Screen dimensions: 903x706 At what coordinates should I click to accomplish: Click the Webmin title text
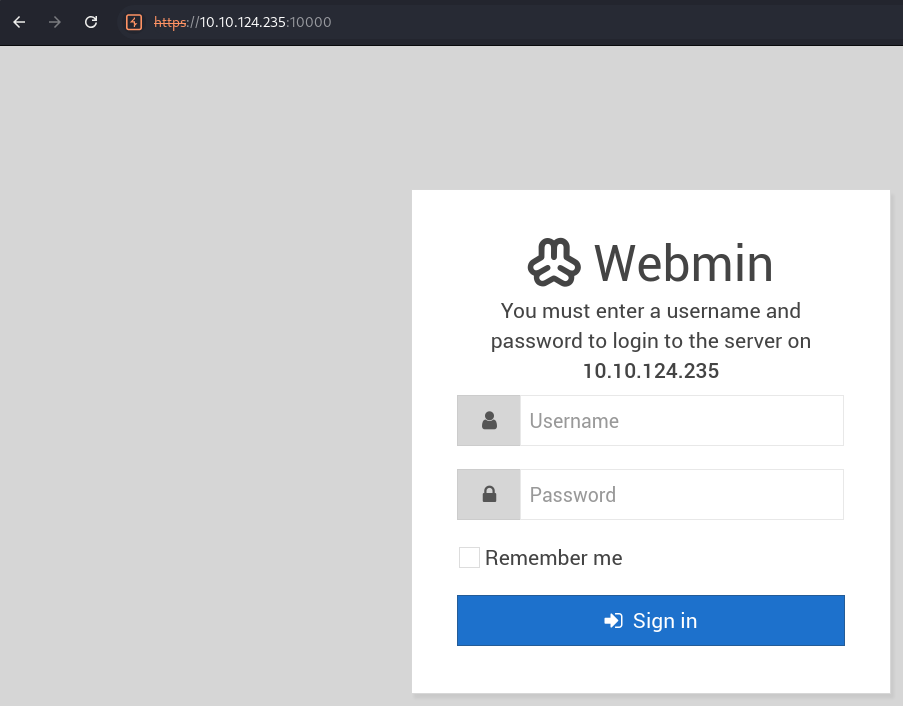(684, 263)
